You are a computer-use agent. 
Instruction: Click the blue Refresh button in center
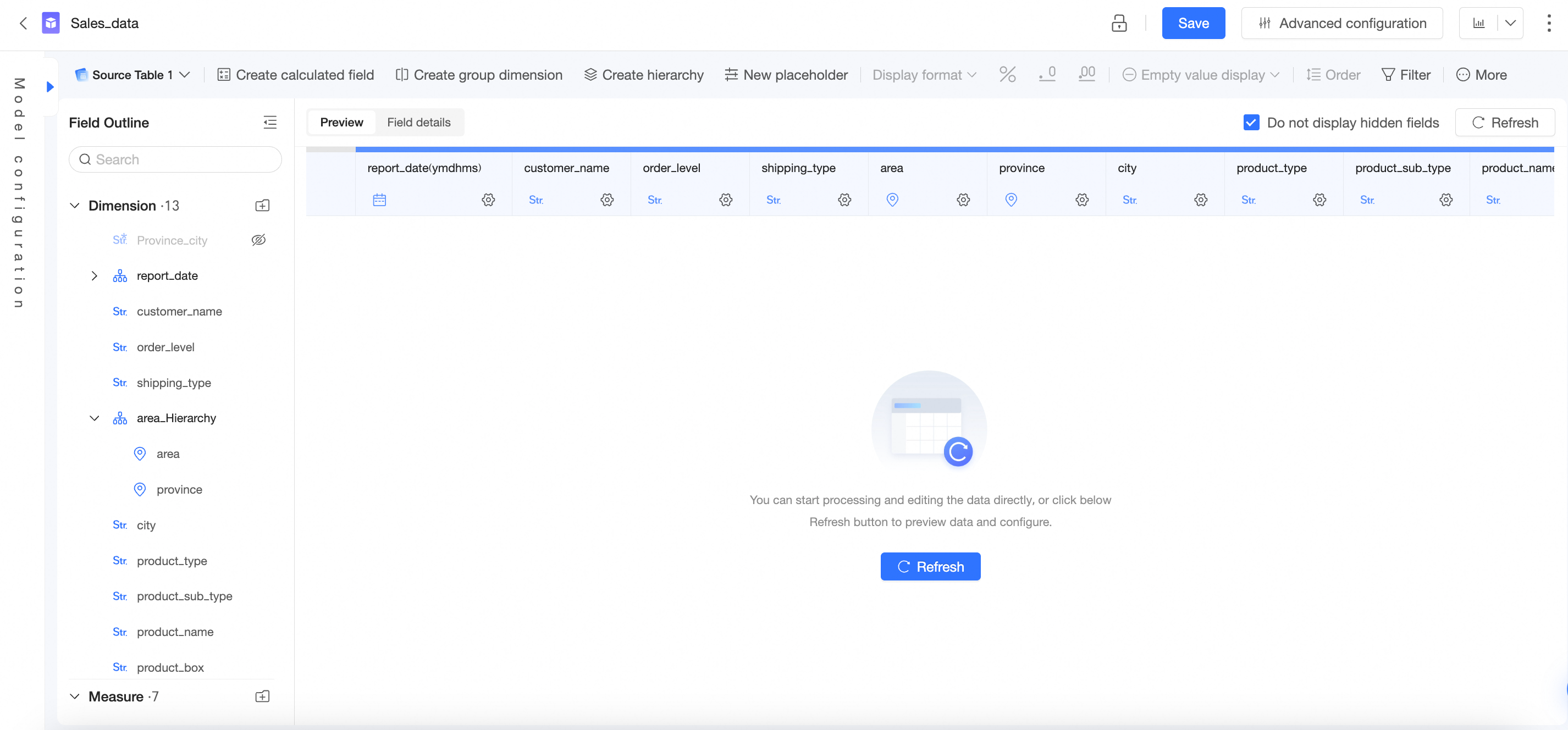pyautogui.click(x=930, y=566)
